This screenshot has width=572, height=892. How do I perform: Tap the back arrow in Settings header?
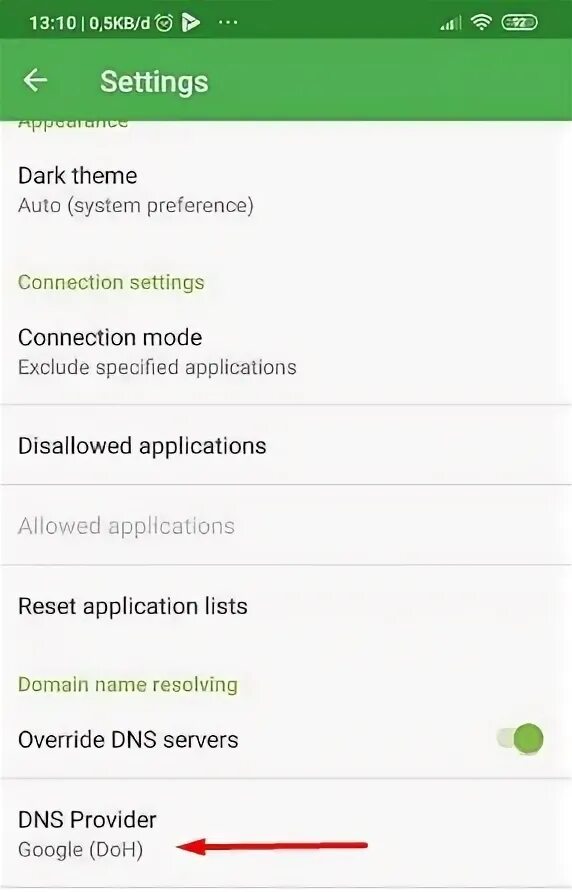pos(35,80)
